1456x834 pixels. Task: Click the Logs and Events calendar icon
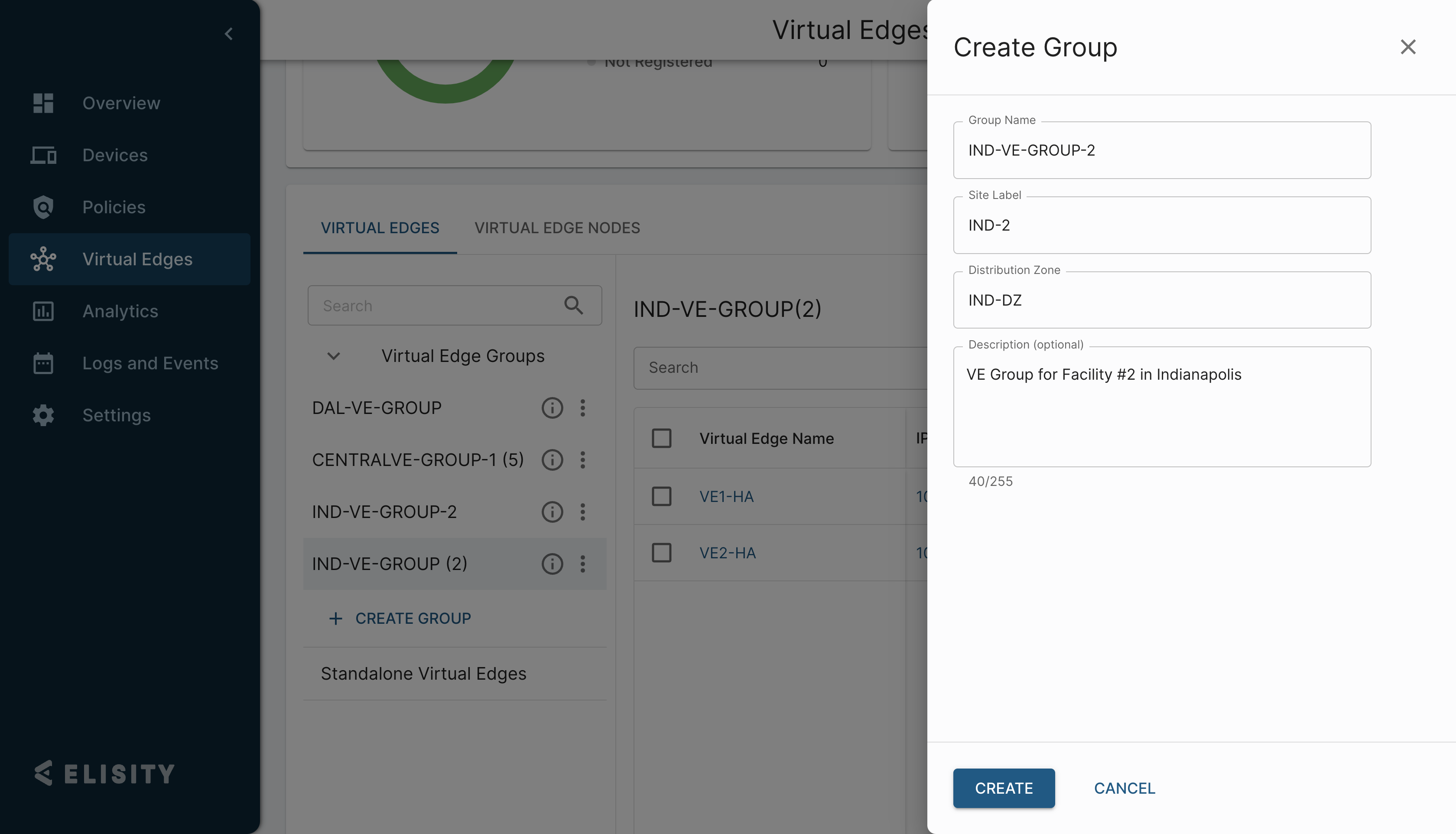pos(43,363)
